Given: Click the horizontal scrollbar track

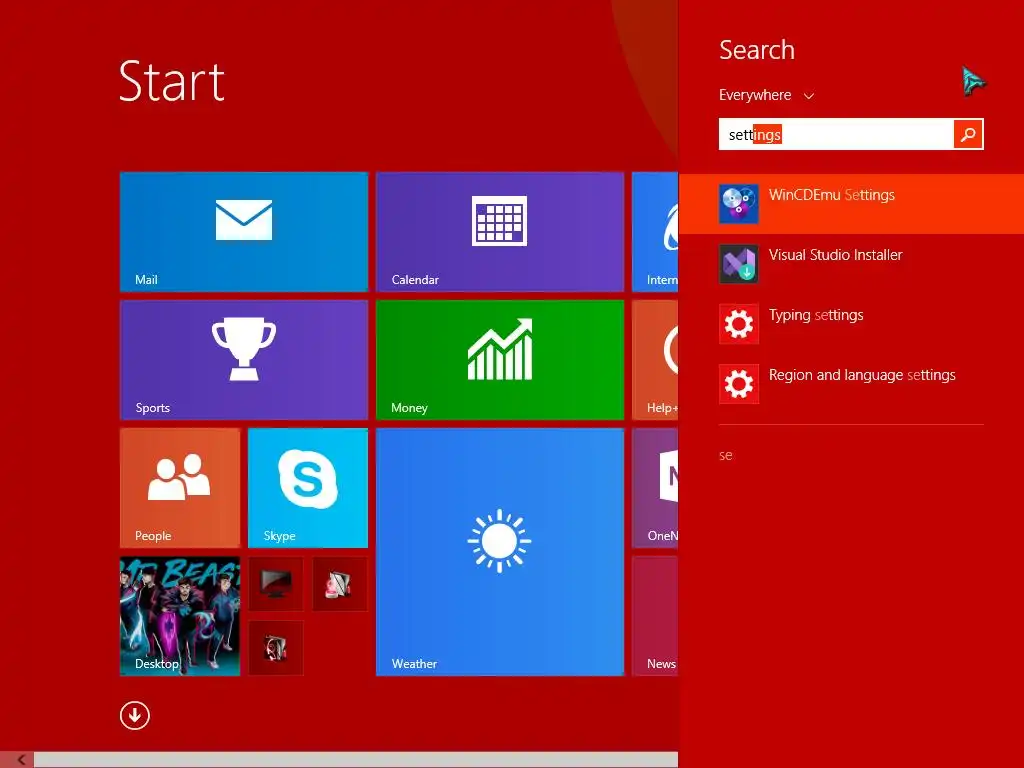Looking at the screenshot, I should pos(356,760).
